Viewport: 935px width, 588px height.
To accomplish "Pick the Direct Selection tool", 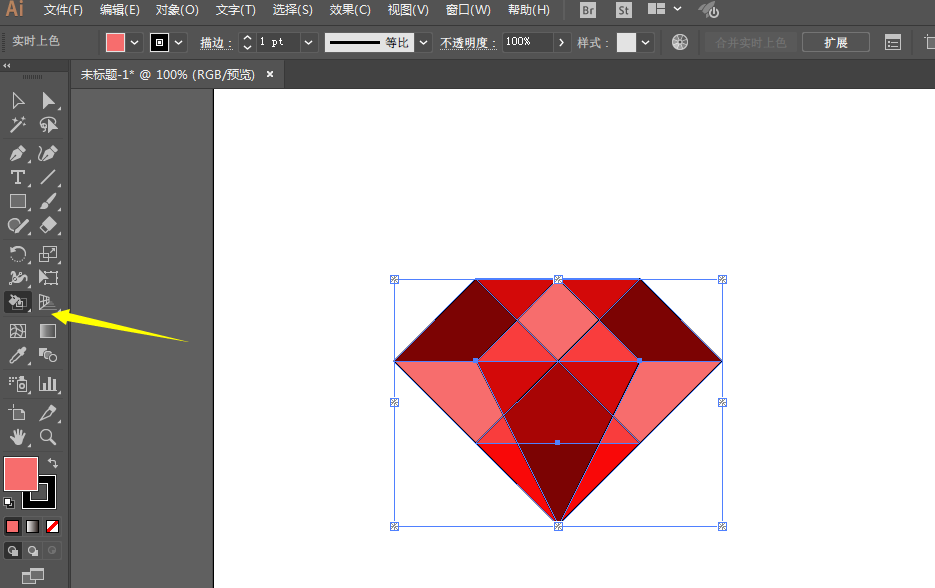I will 48,100.
